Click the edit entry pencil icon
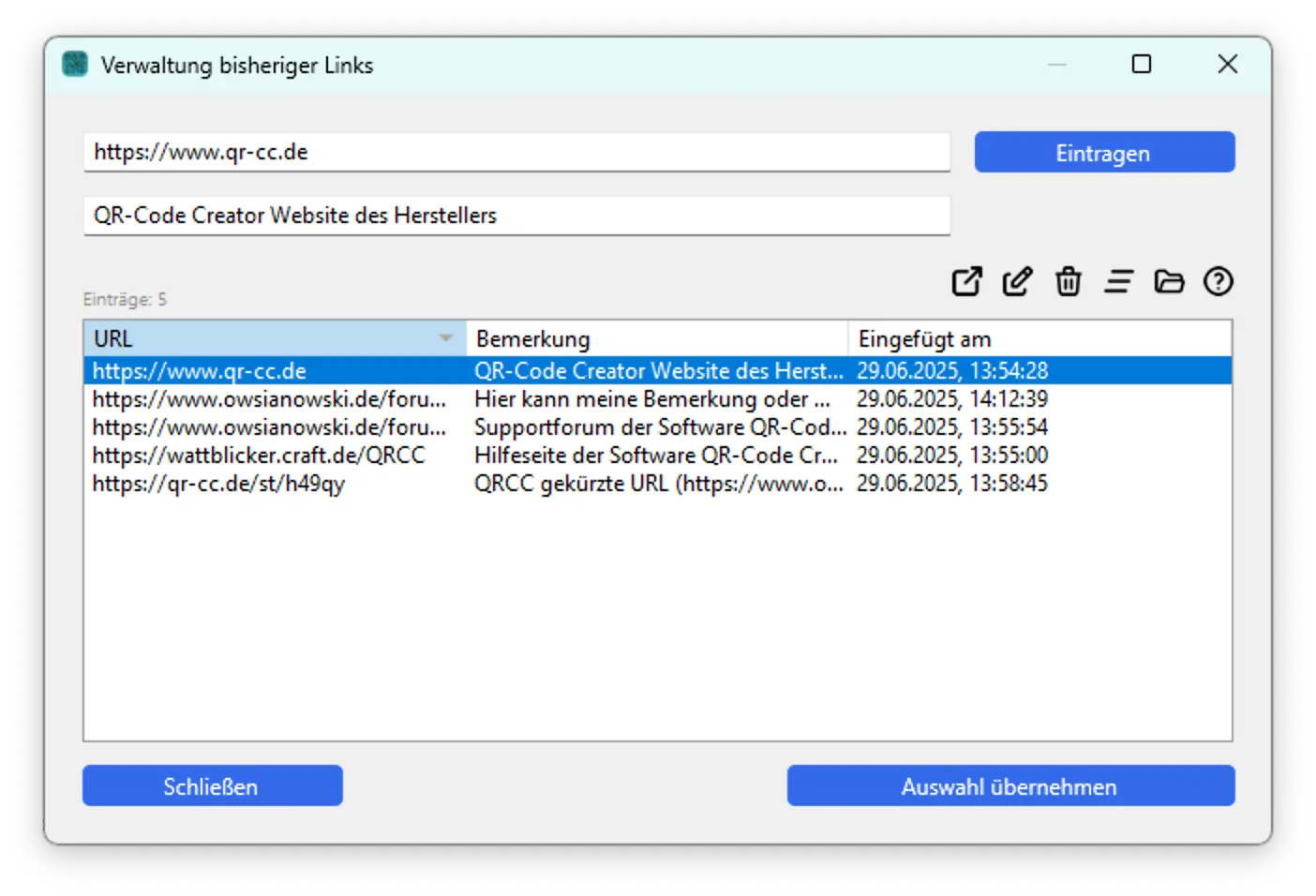The width and height of the screenshot is (1316, 896). (1017, 281)
